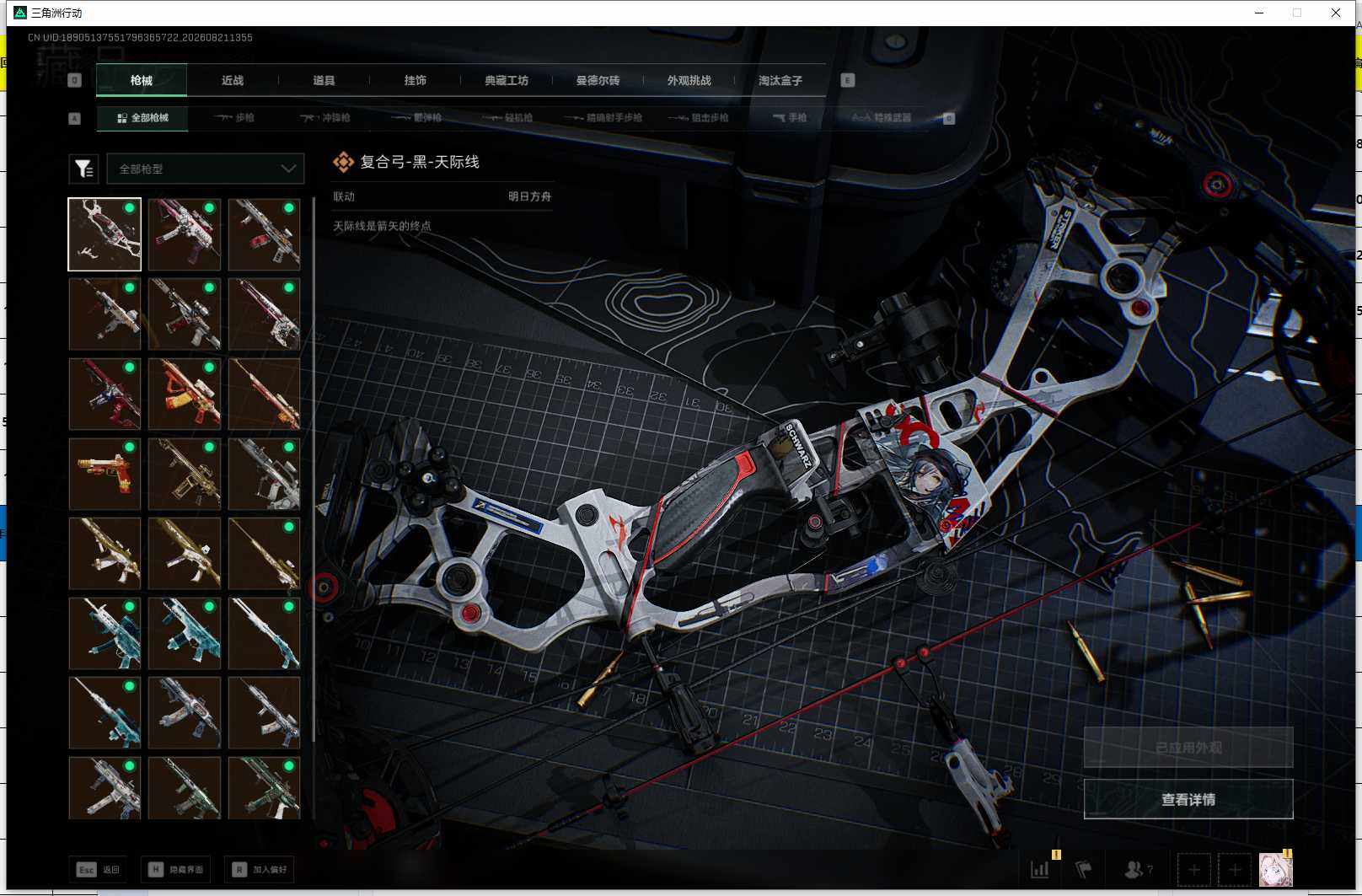Image resolution: width=1362 pixels, height=896 pixels.
Task: Filter by 步枪 sub-tab
Action: pyautogui.click(x=234, y=118)
